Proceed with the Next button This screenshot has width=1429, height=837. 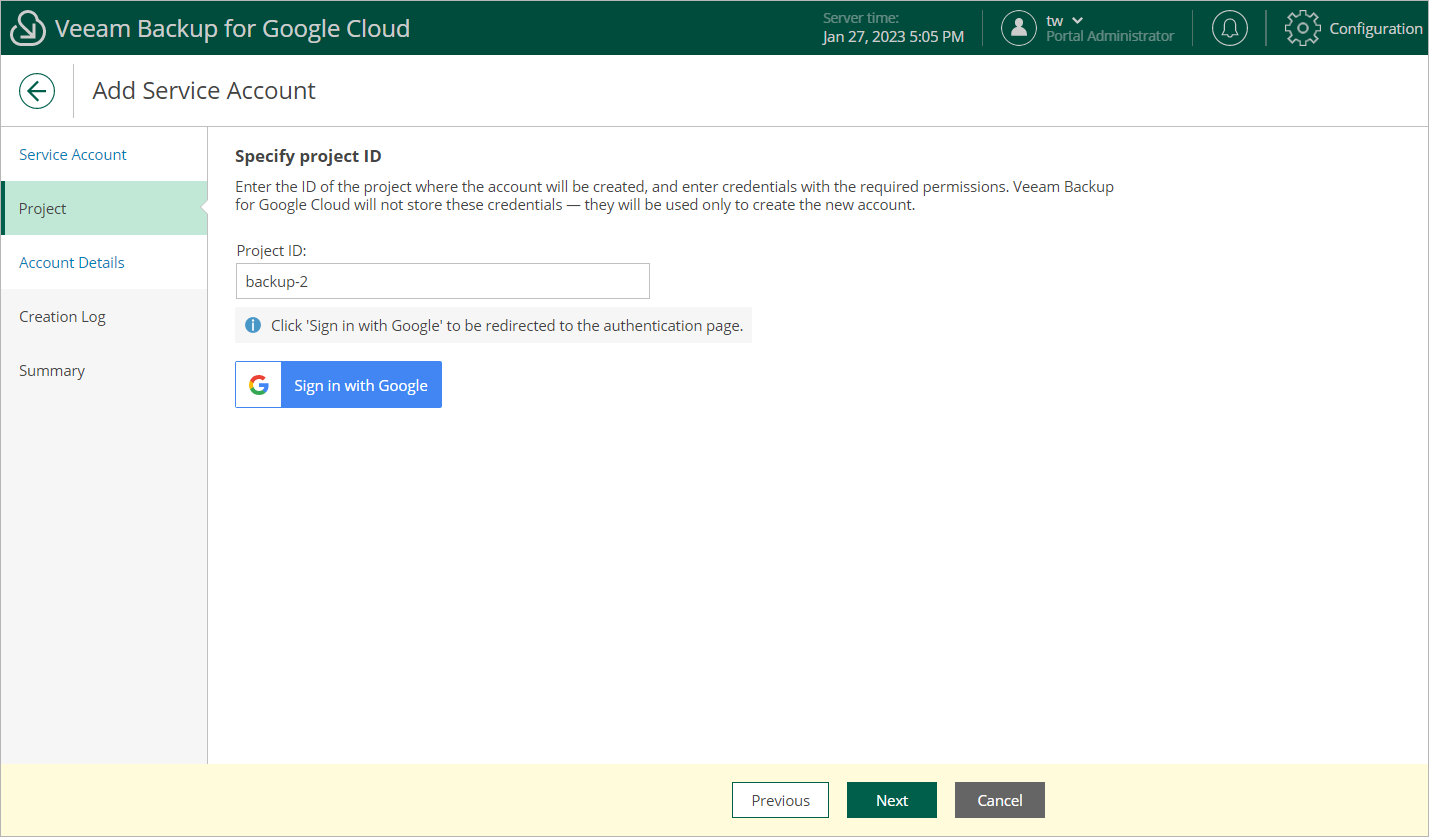pos(891,800)
